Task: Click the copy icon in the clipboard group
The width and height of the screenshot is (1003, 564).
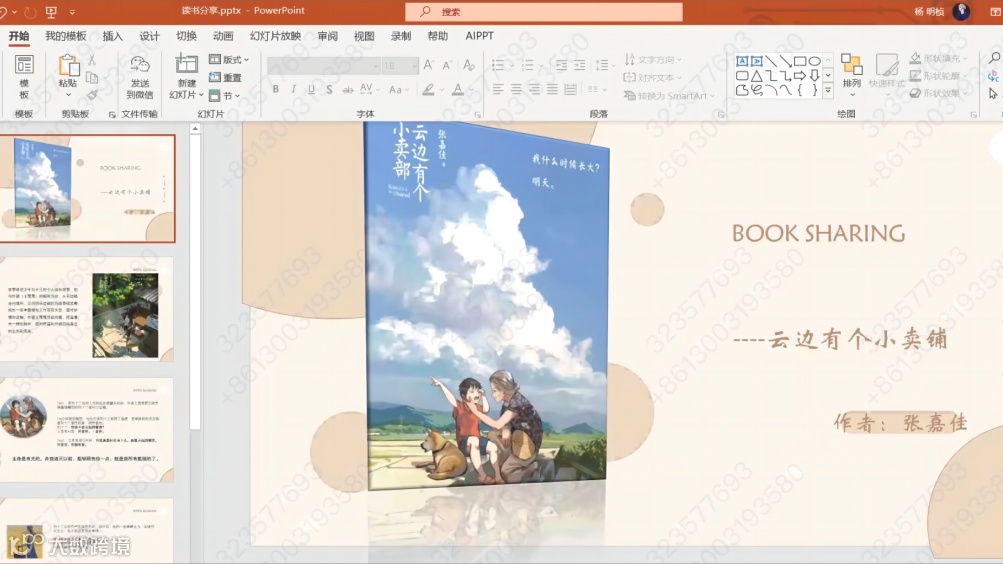Action: (x=92, y=77)
